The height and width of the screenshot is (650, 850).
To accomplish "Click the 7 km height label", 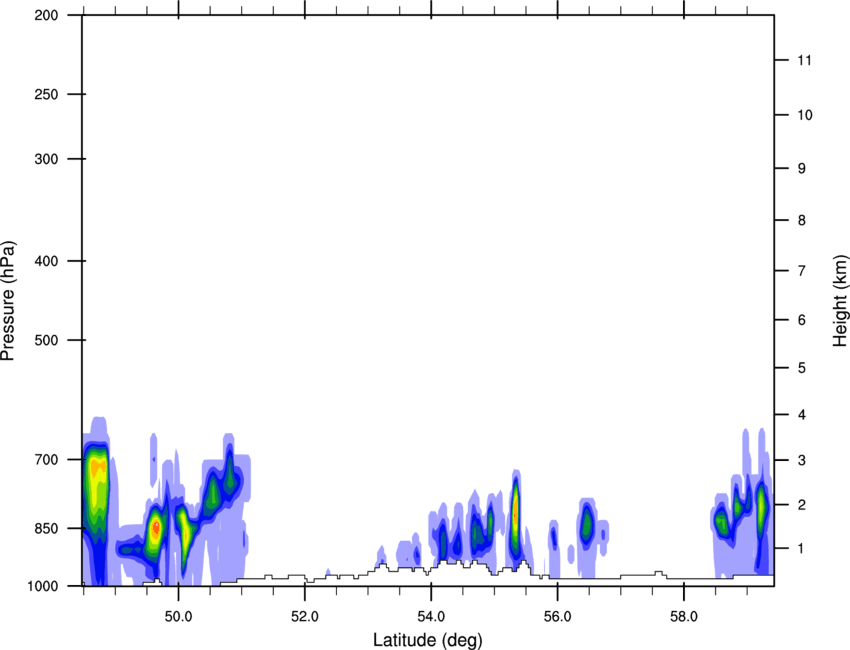I will tap(801, 271).
